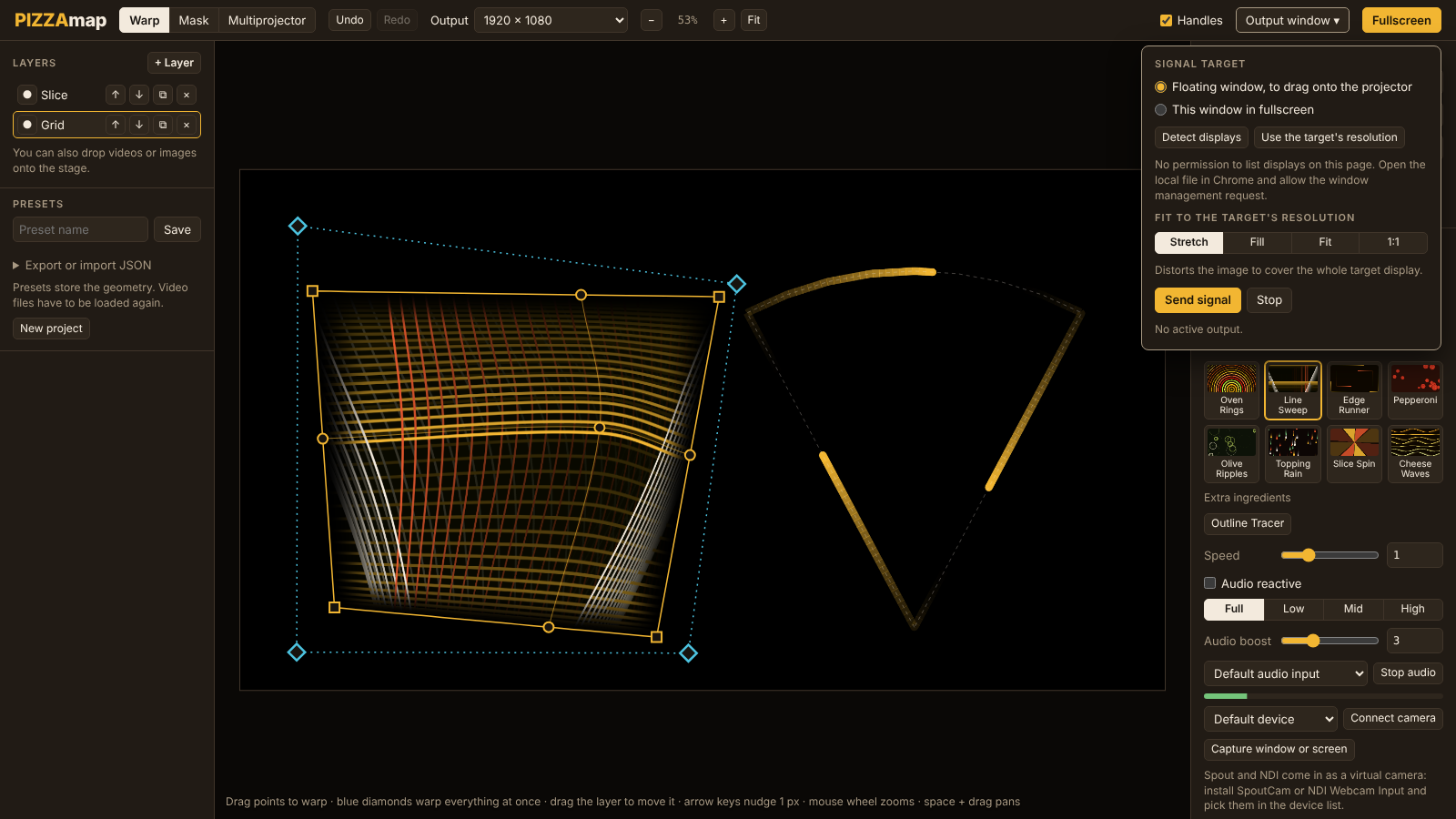Move the Grid layer down
Viewport: 1456px width, 819px height.
pyautogui.click(x=139, y=125)
